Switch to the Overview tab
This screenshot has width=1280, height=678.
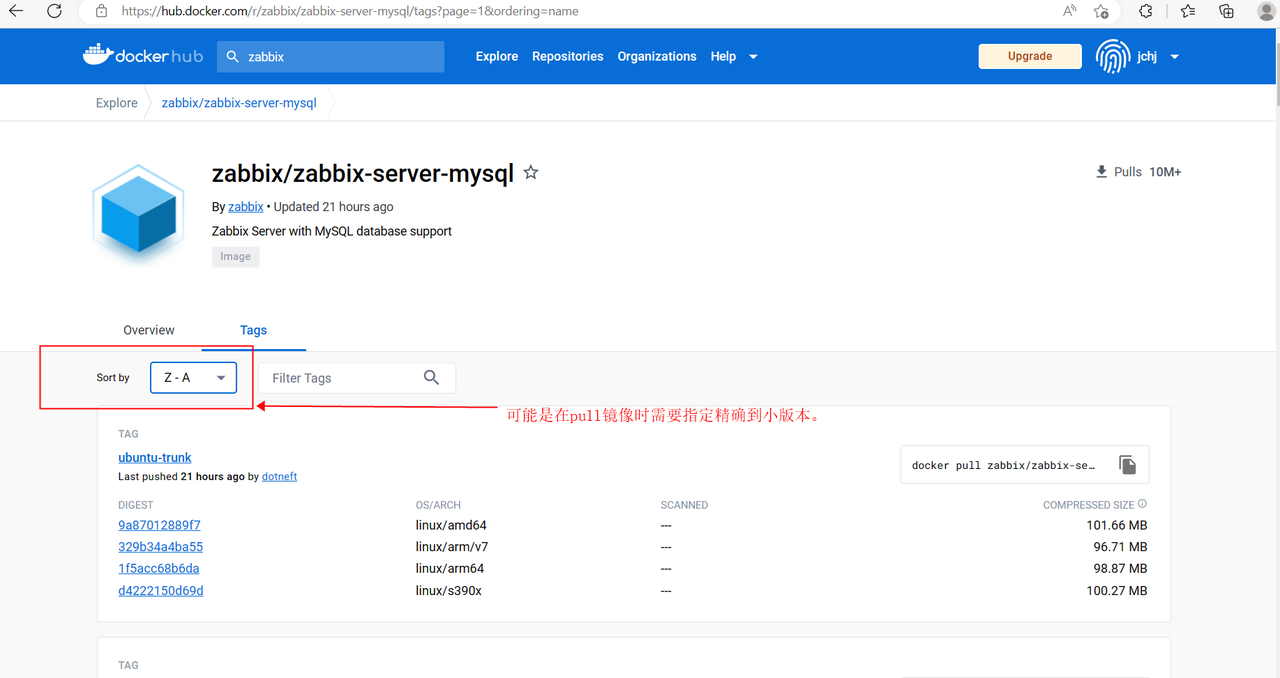tap(149, 330)
